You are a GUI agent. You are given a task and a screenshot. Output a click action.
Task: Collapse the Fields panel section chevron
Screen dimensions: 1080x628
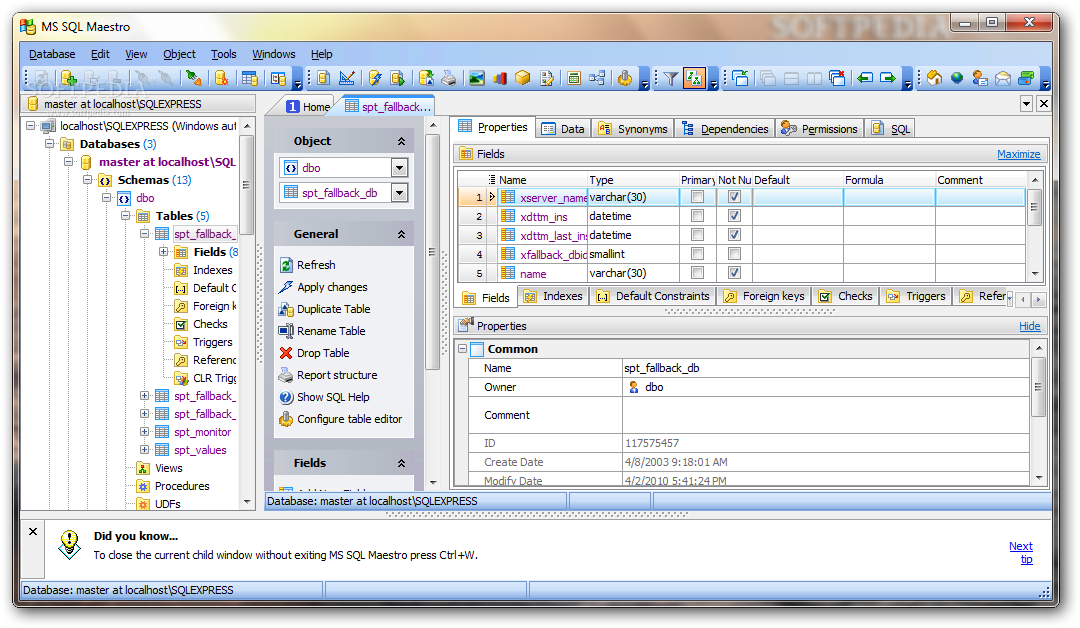(401, 463)
